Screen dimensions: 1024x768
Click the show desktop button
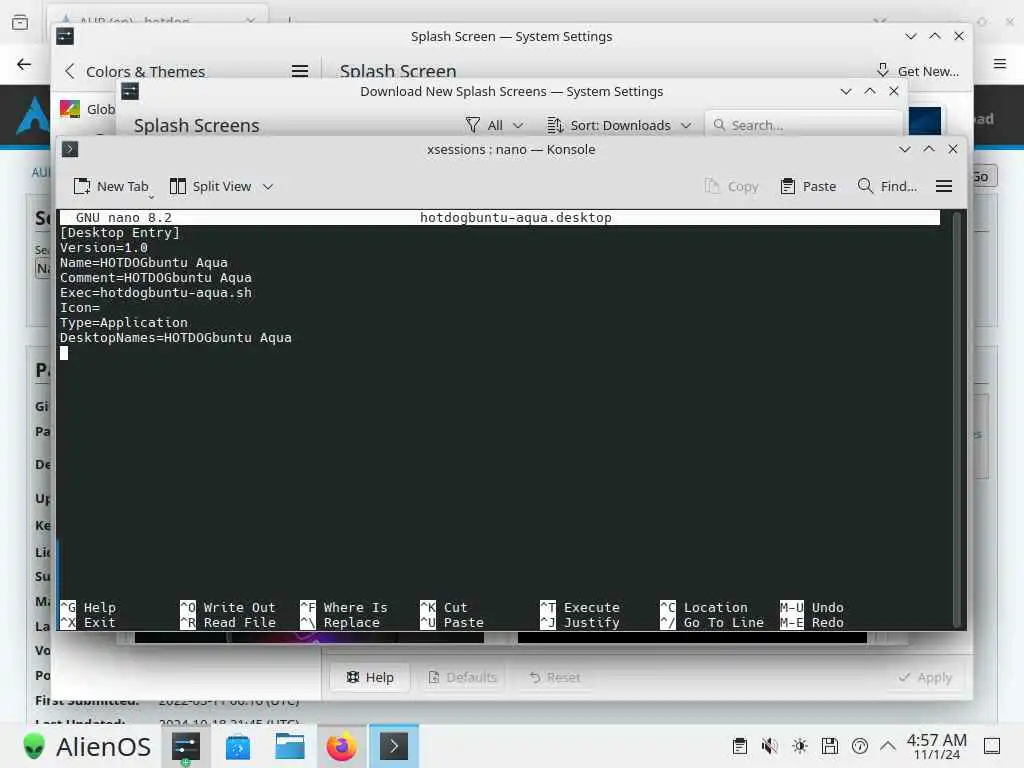(x=992, y=746)
